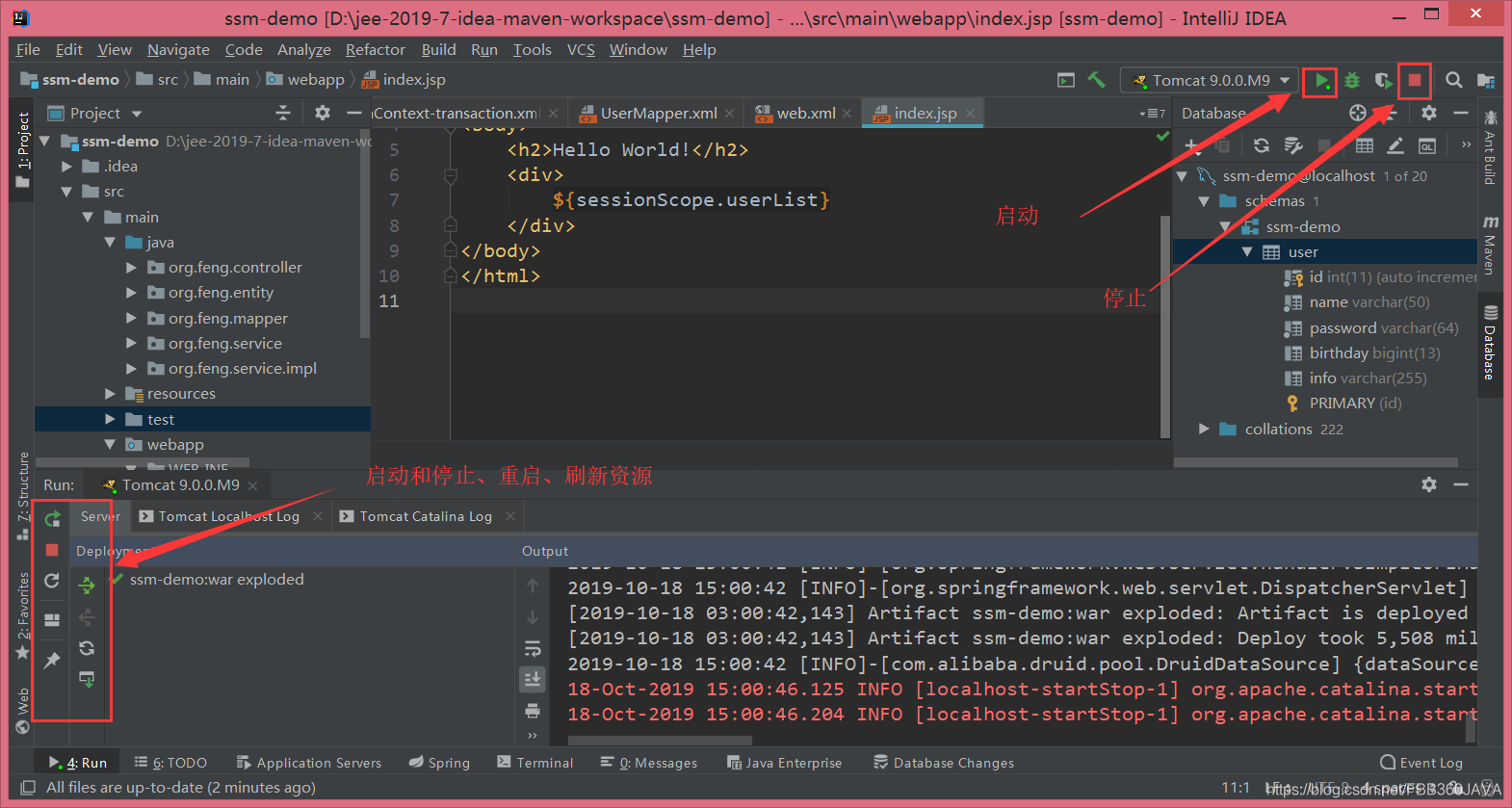Toggle the tool window bars at bottom-left corner
The image size is (1512, 808).
(x=28, y=788)
